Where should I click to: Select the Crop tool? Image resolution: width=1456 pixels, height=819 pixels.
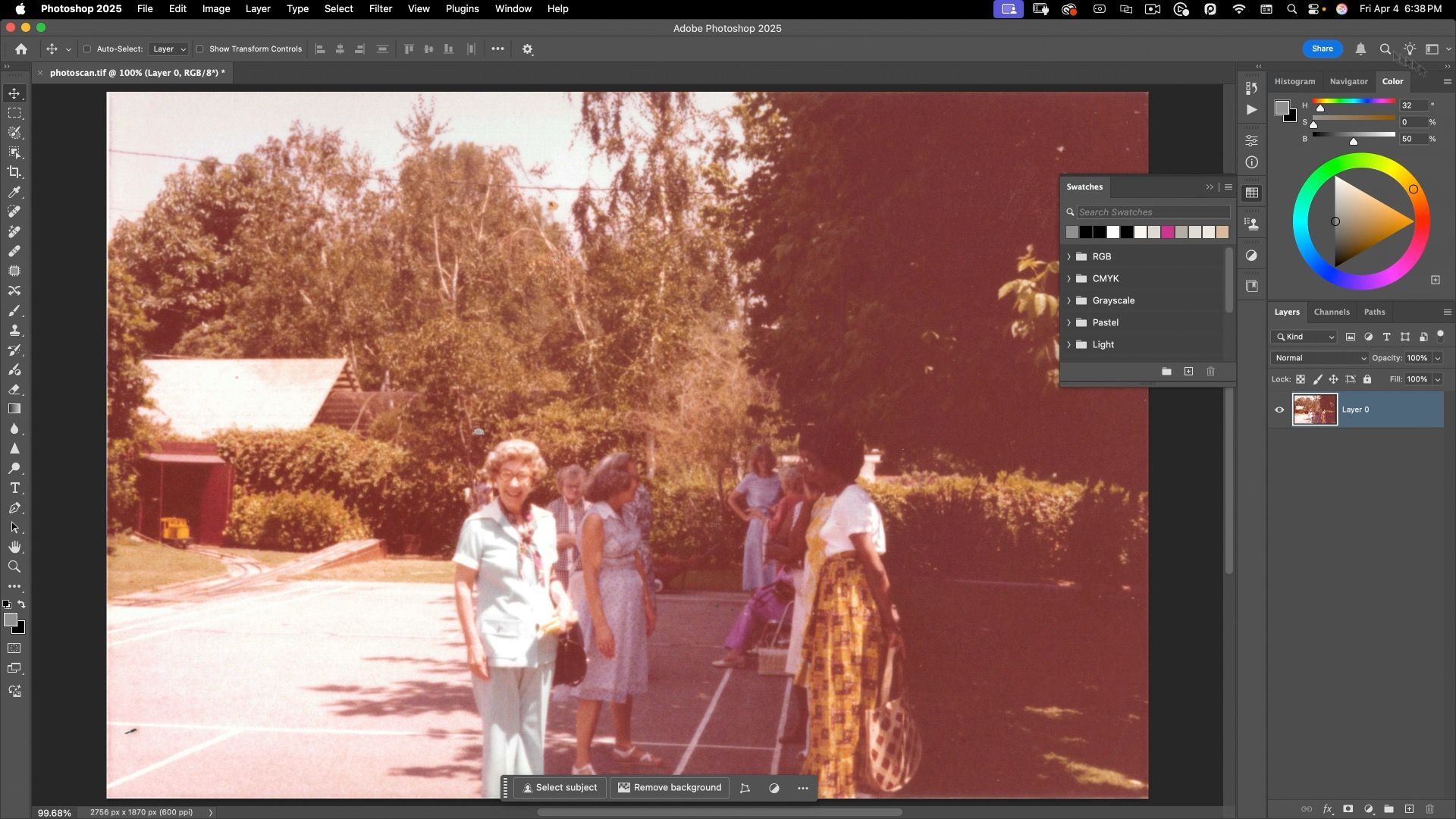(14, 172)
